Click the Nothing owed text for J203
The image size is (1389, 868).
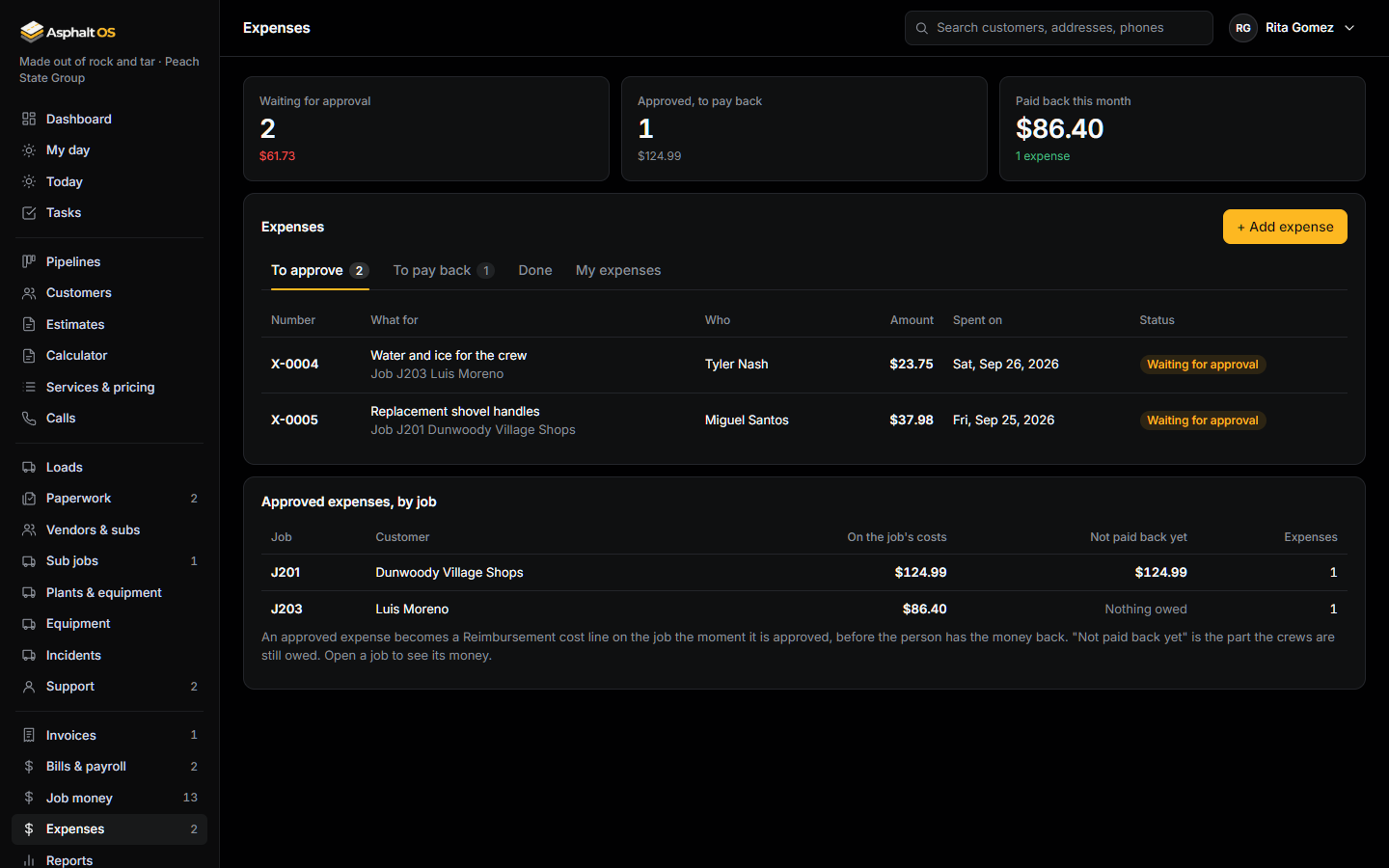1146,610
